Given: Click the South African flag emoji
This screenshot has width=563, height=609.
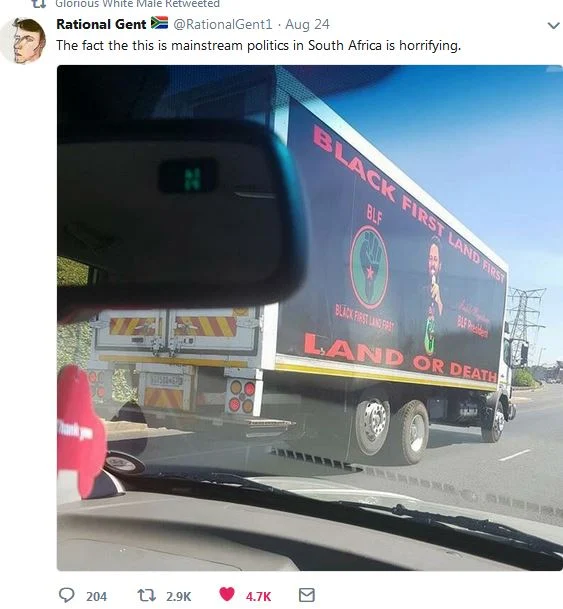Looking at the screenshot, I should tap(159, 23).
